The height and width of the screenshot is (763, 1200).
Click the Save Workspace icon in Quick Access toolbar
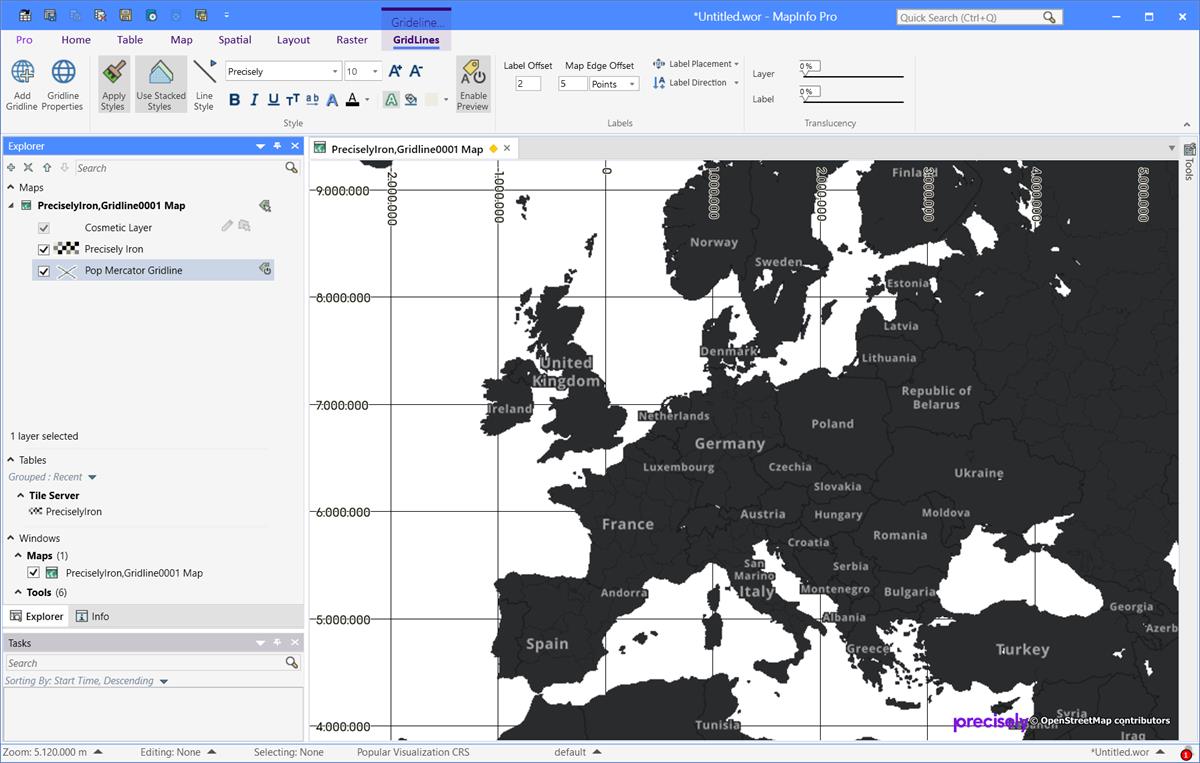(x=124, y=15)
